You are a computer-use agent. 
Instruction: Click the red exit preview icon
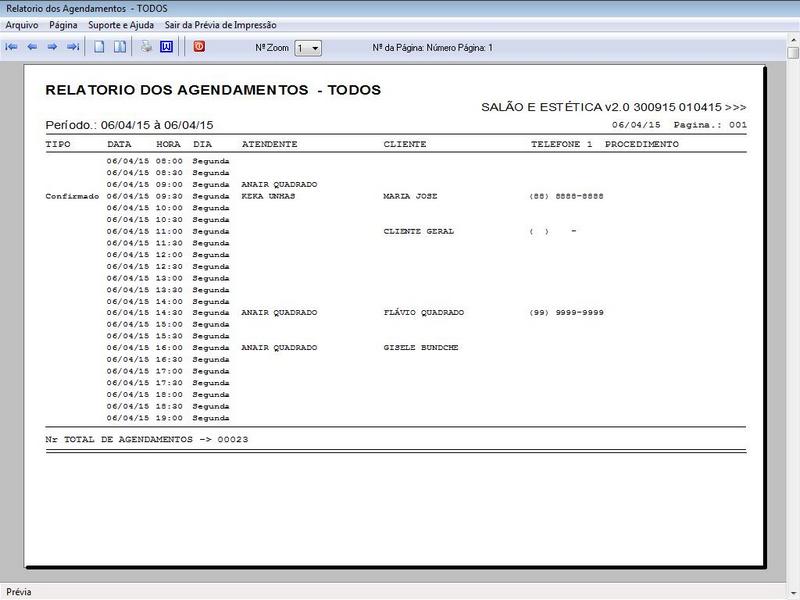click(x=199, y=46)
